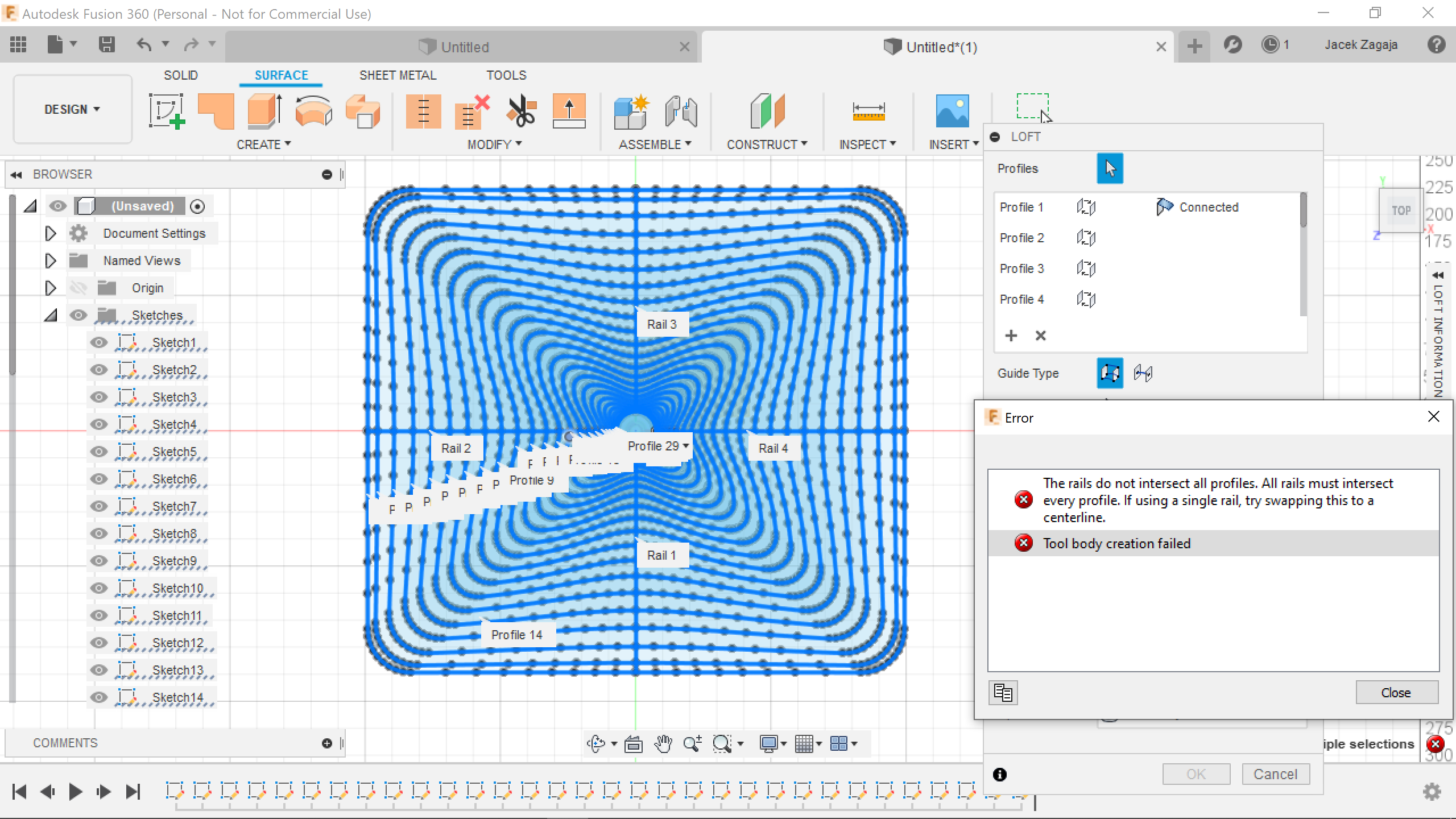This screenshot has width=1456, height=819.
Task: Toggle visibility of Sketch14
Action: coord(99,697)
